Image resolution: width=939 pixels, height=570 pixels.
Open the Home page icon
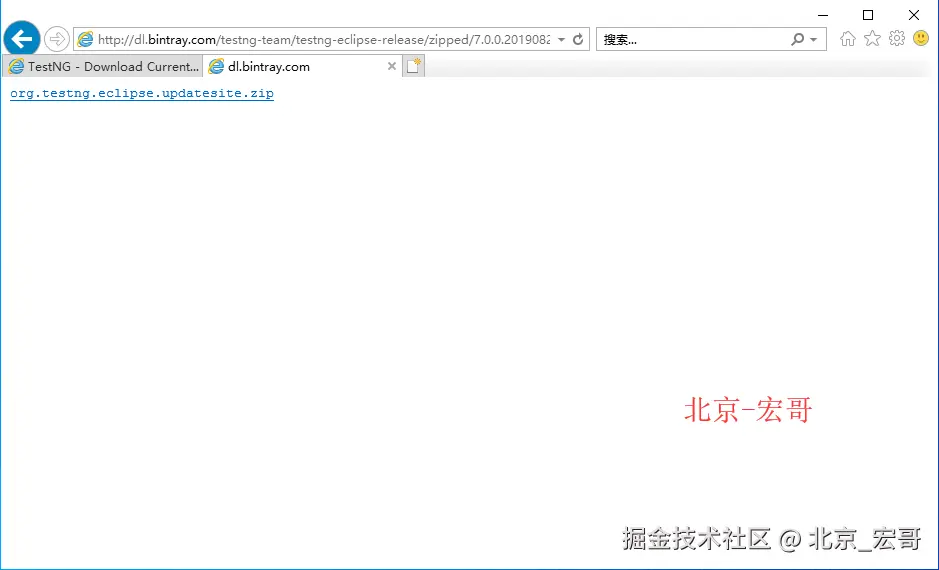coord(847,39)
